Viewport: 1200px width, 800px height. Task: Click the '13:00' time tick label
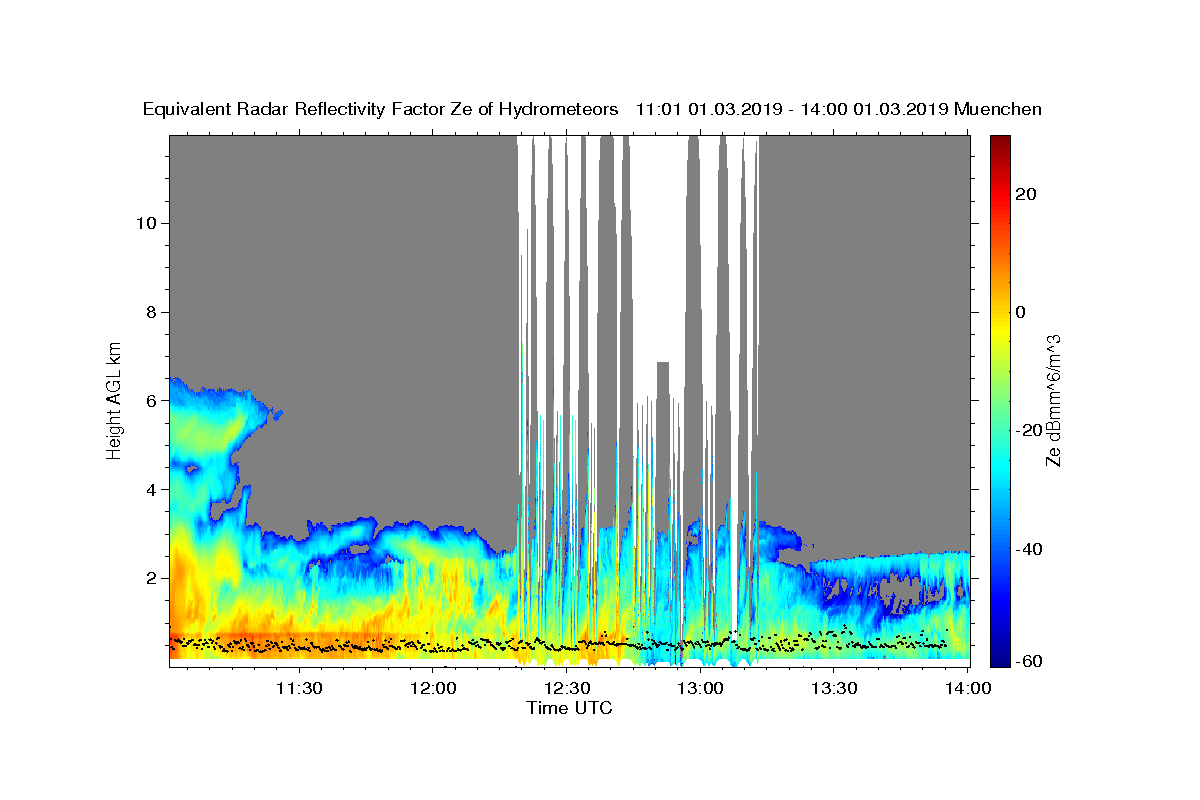[x=700, y=688]
